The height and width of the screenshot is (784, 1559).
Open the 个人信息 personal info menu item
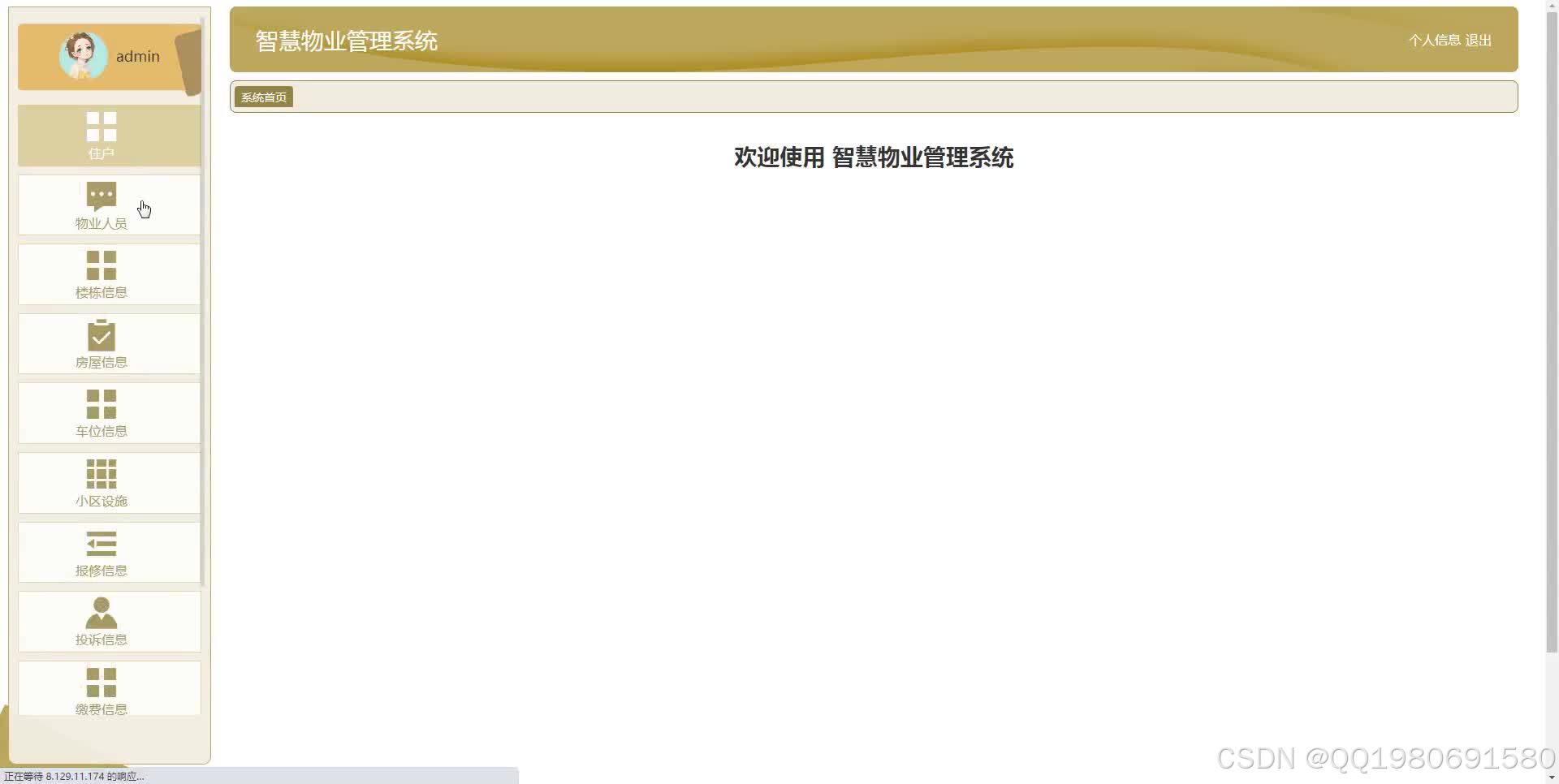[1433, 40]
